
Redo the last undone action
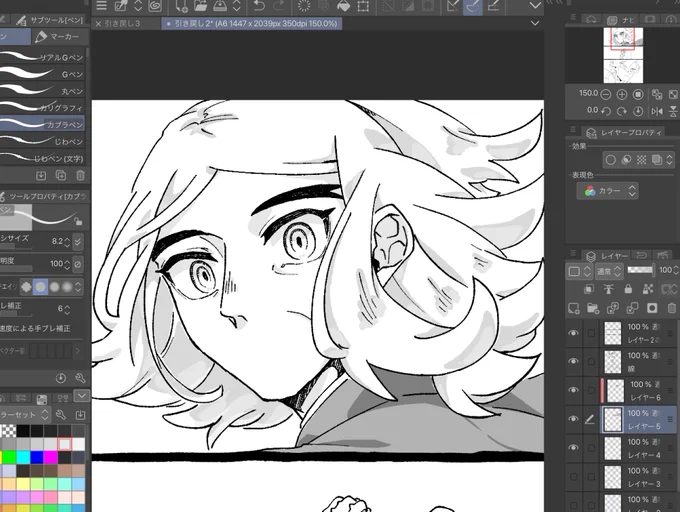[278, 5]
